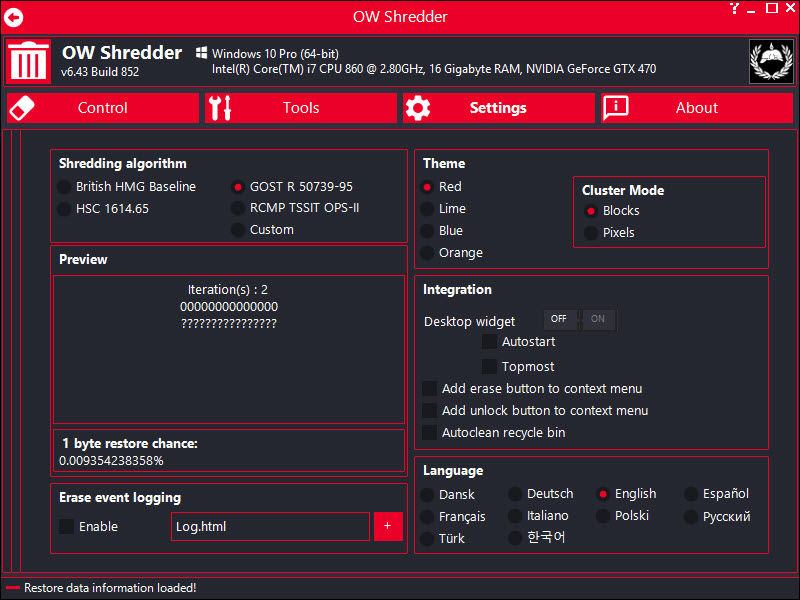The image size is (800, 600).
Task: Click the 0.009354238358% restore chance value
Action: pyautogui.click(x=111, y=461)
